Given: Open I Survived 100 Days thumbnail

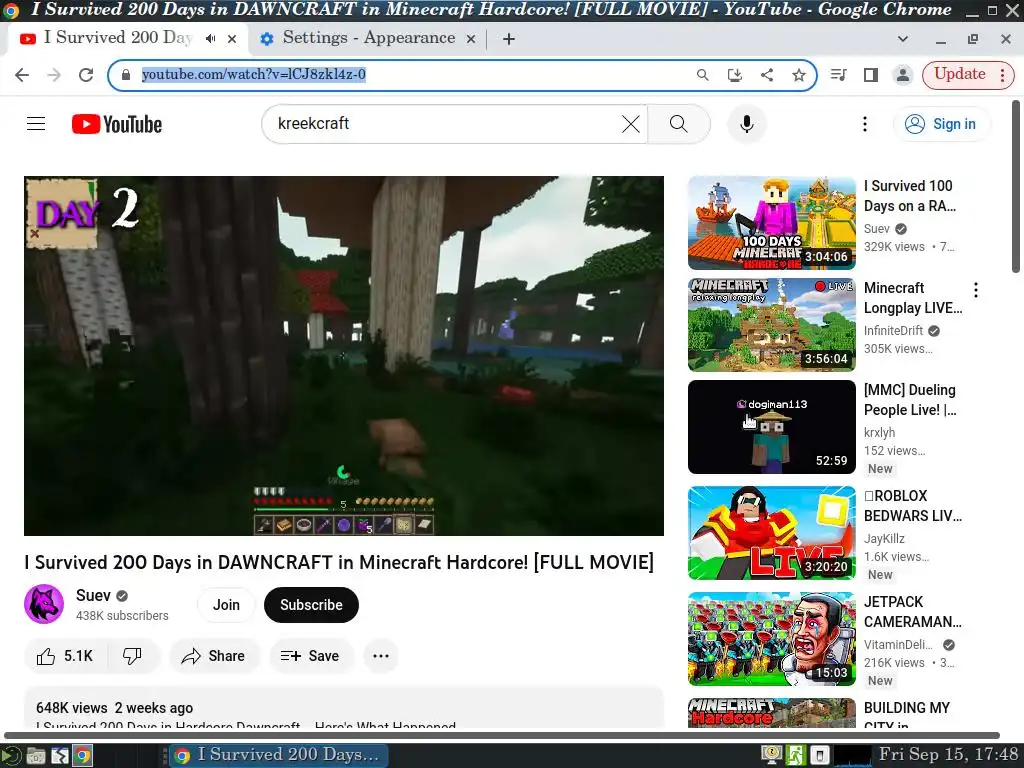Looking at the screenshot, I should coord(771,223).
